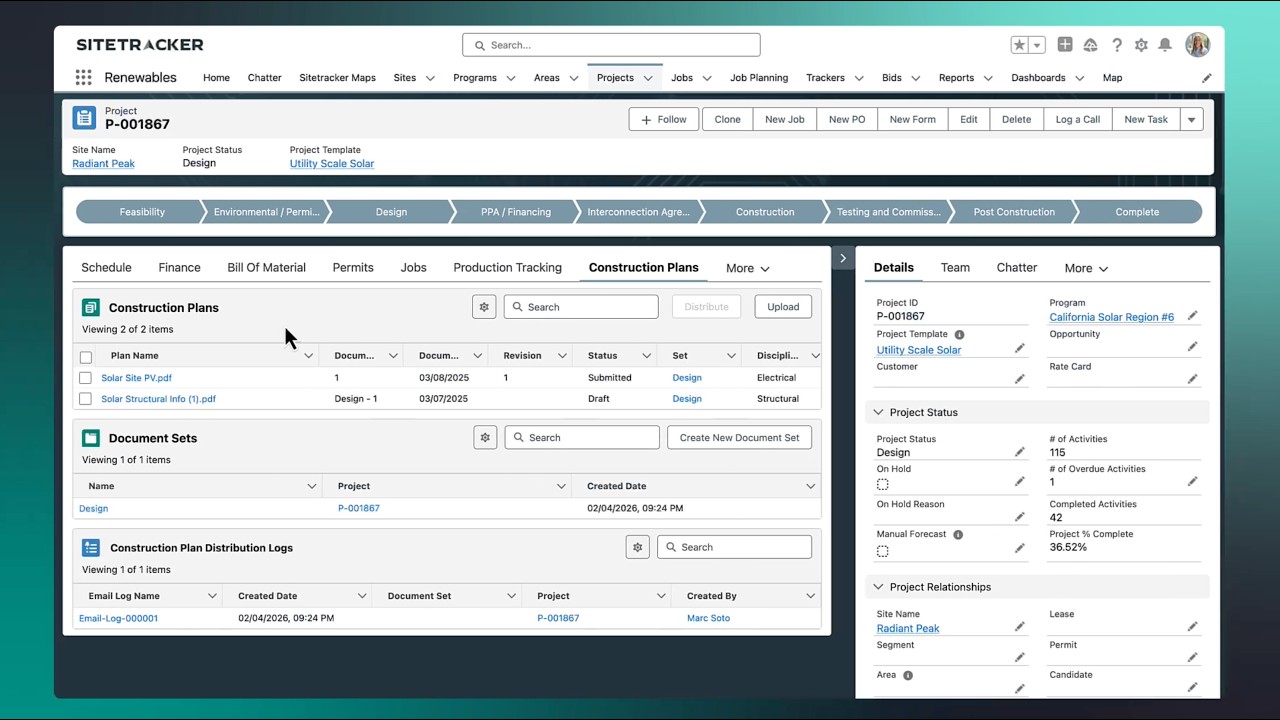
Task: Open the Salesforce help question icon
Action: tap(1116, 45)
